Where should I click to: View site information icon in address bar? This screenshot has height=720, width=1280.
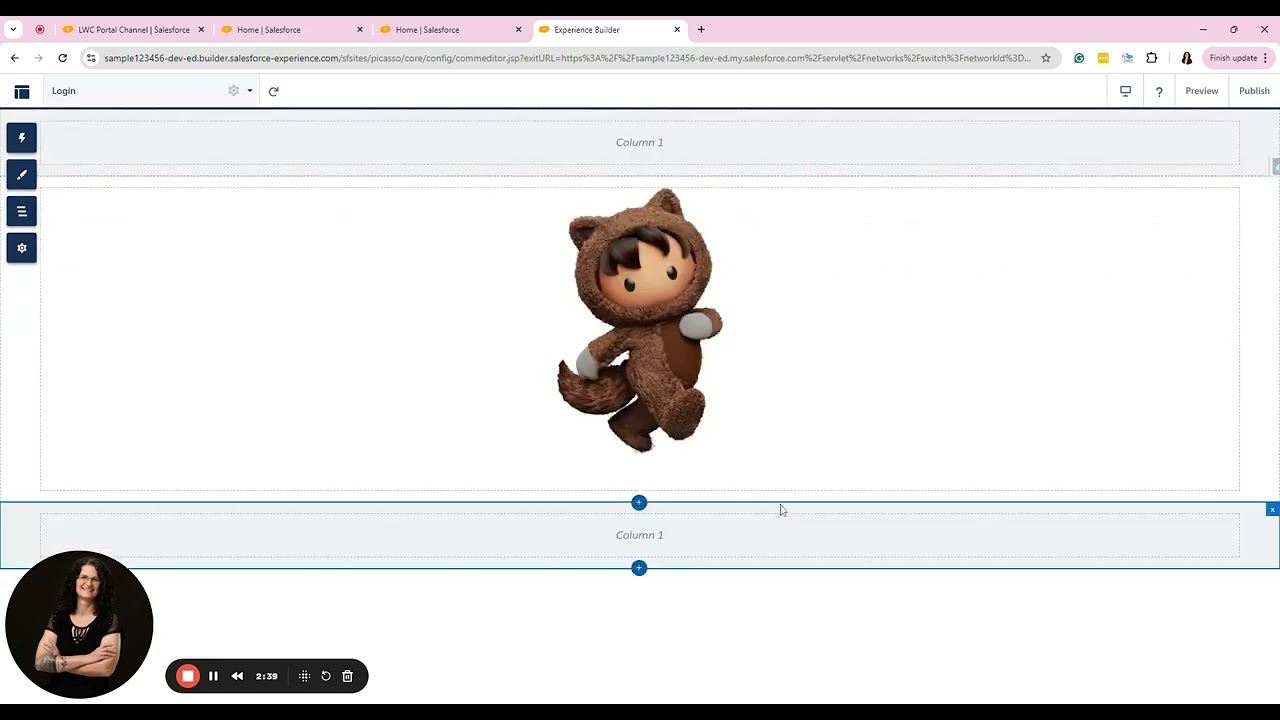91,58
